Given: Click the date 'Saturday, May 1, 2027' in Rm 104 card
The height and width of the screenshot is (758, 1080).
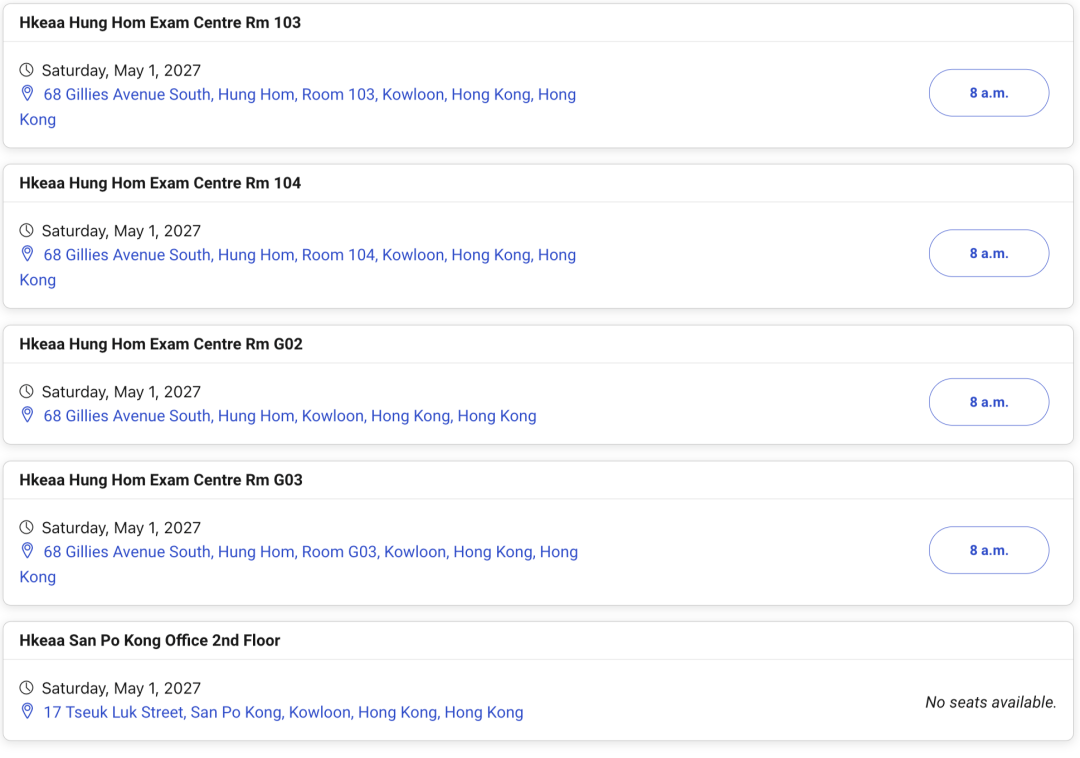Looking at the screenshot, I should tap(121, 231).
